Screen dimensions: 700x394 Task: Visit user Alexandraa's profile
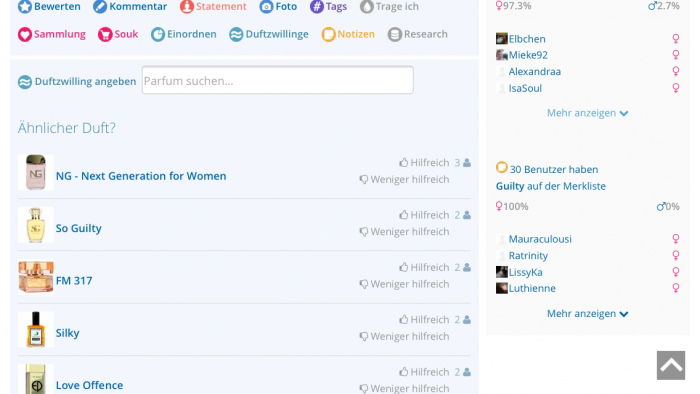534,72
